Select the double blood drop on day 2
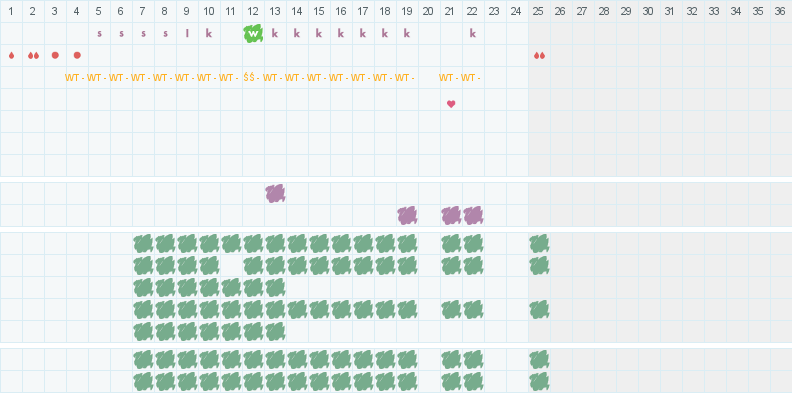The height and width of the screenshot is (393, 792). click(x=33, y=56)
